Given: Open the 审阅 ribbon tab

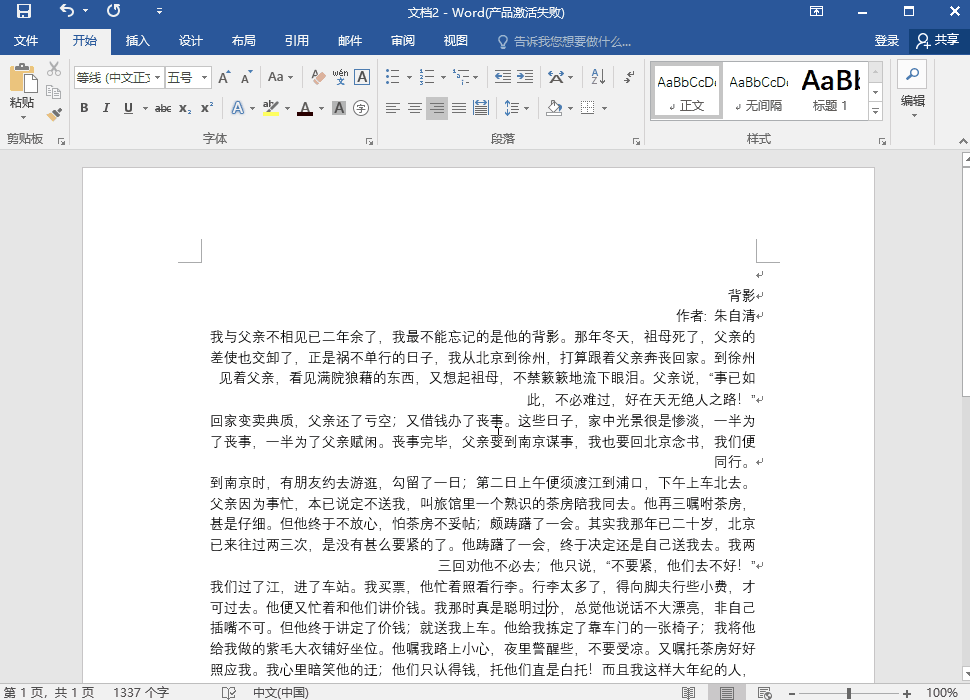Looking at the screenshot, I should 403,41.
